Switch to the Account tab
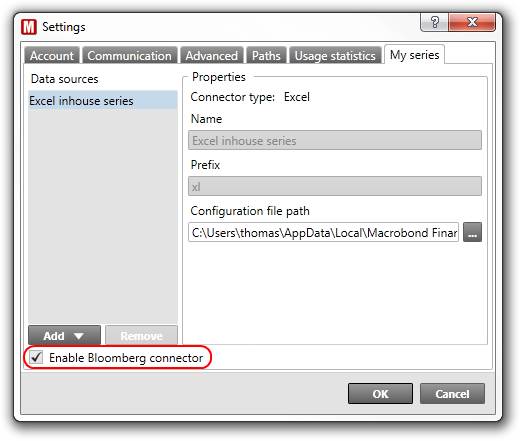The height and width of the screenshot is (441, 520). point(52,55)
